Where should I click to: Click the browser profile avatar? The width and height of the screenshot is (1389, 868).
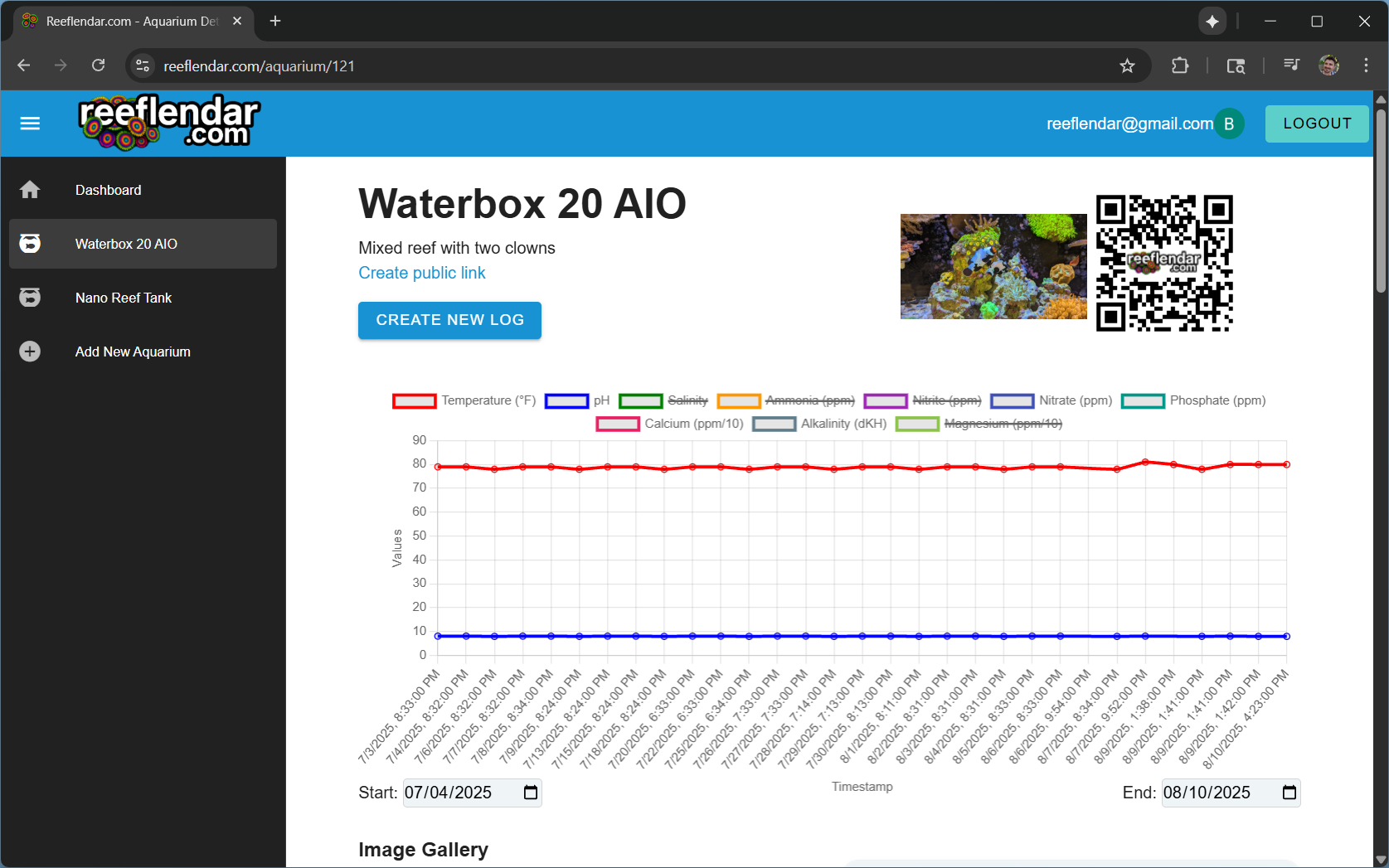1328,65
